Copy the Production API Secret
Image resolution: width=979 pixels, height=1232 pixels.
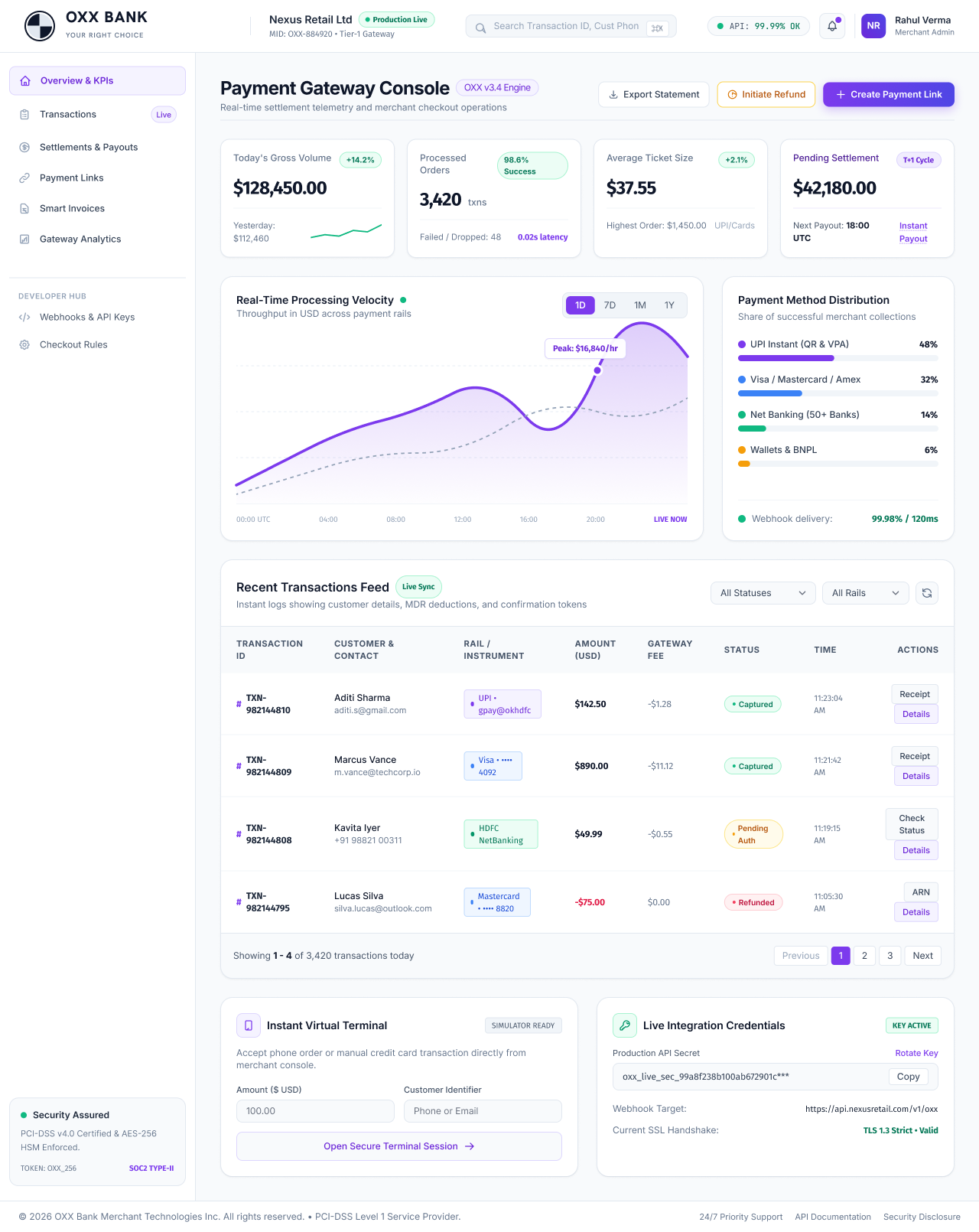pyautogui.click(x=909, y=1077)
